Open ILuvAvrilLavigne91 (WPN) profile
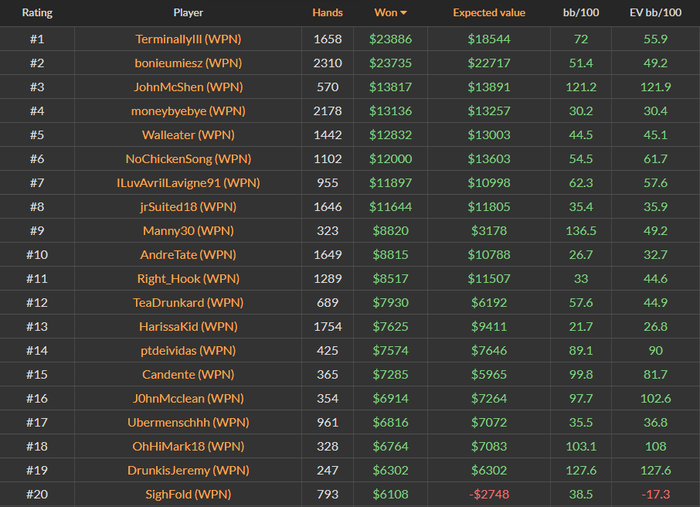 [188, 183]
